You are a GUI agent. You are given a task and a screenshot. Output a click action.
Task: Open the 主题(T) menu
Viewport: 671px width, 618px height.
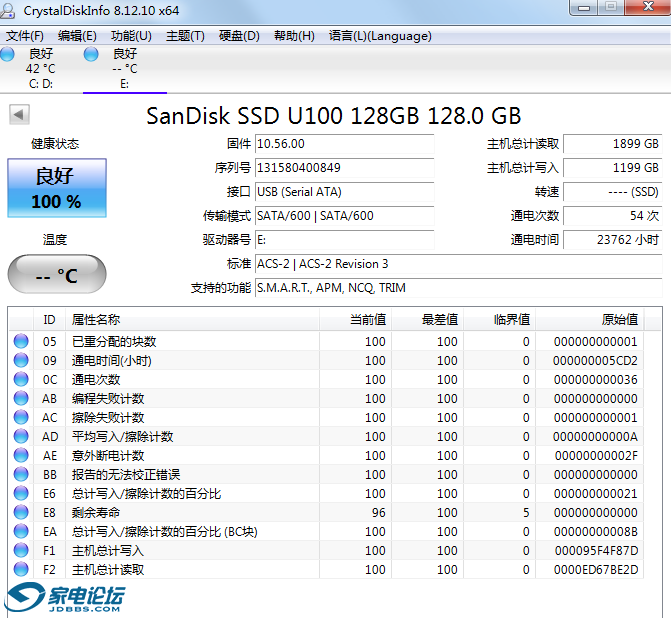coord(185,36)
